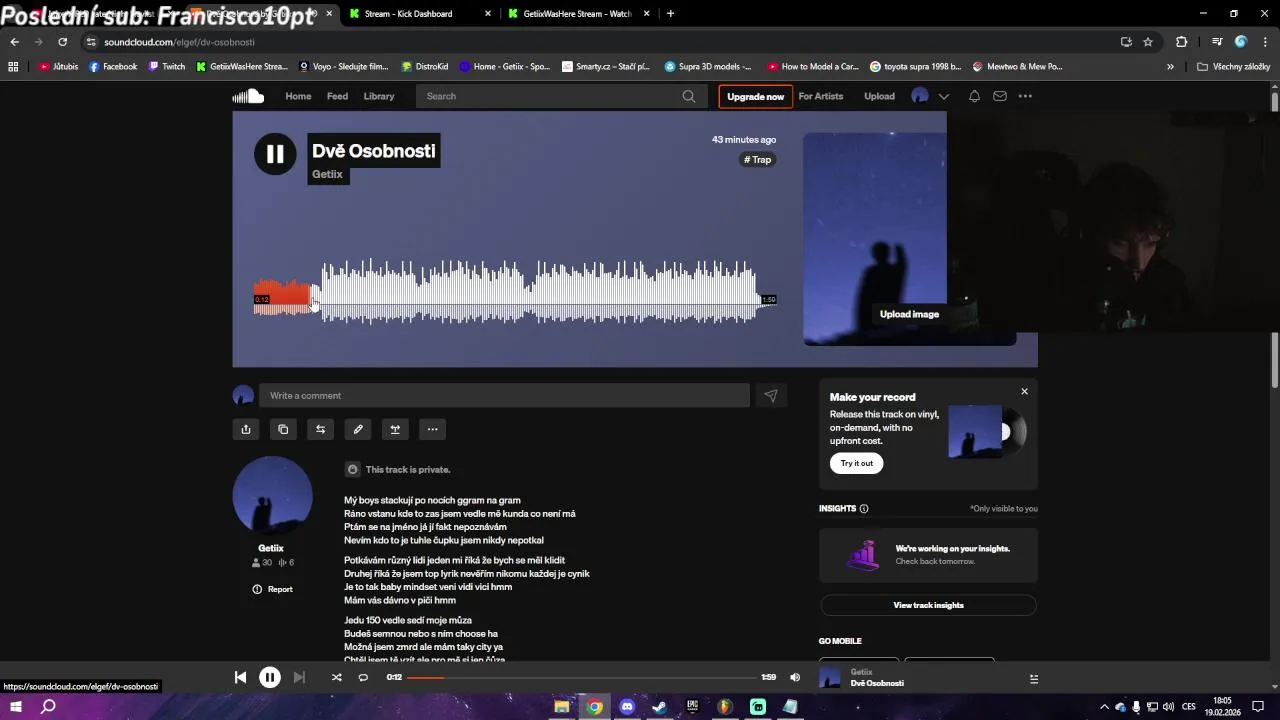Click the Report link
1280x720 pixels.
(273, 589)
